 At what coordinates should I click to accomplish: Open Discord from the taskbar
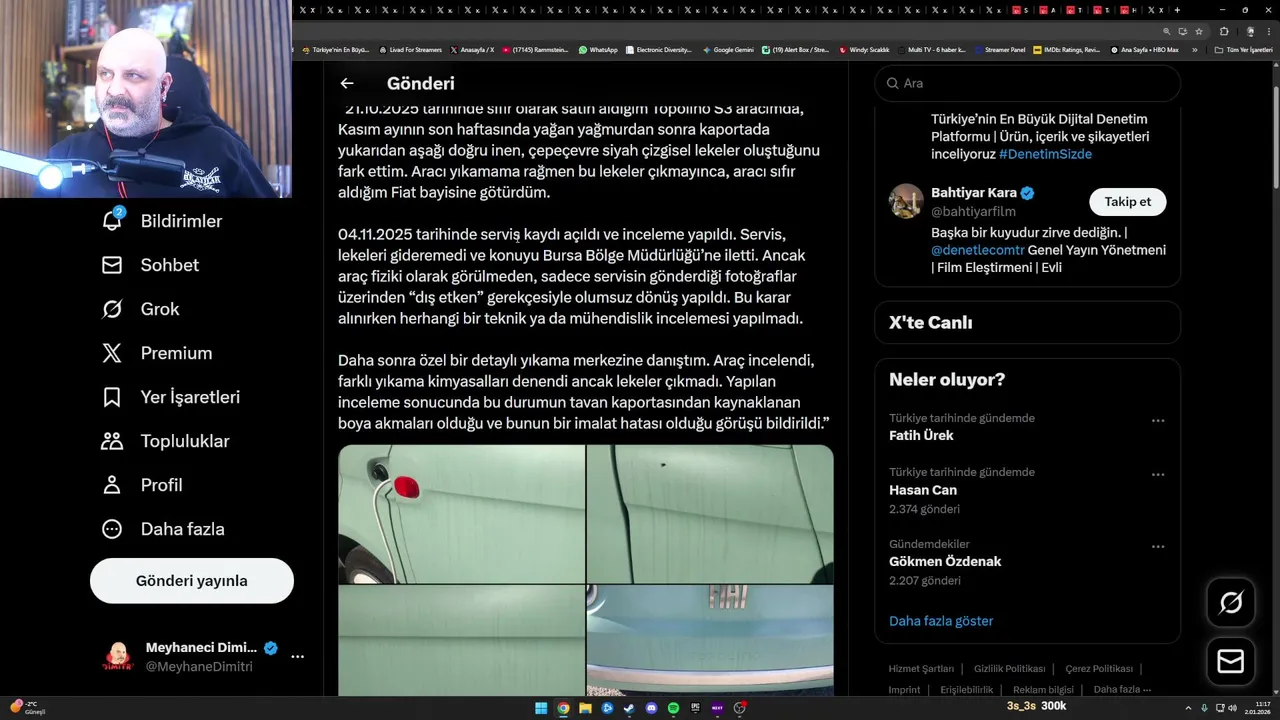pos(651,708)
